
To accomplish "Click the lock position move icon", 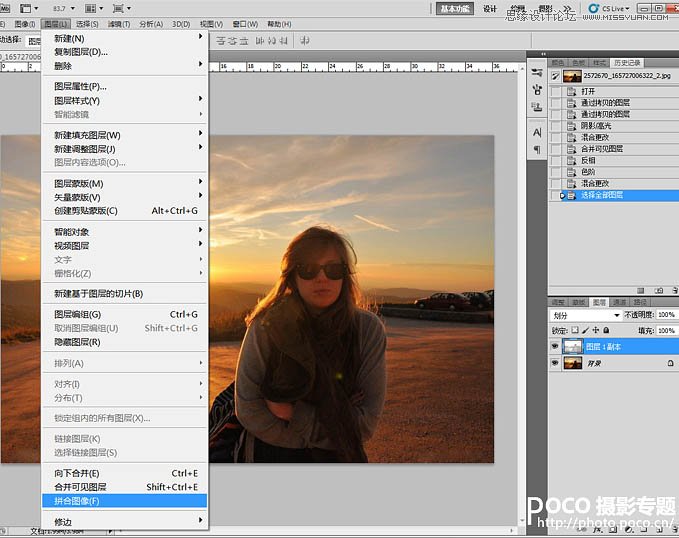I will tap(594, 329).
